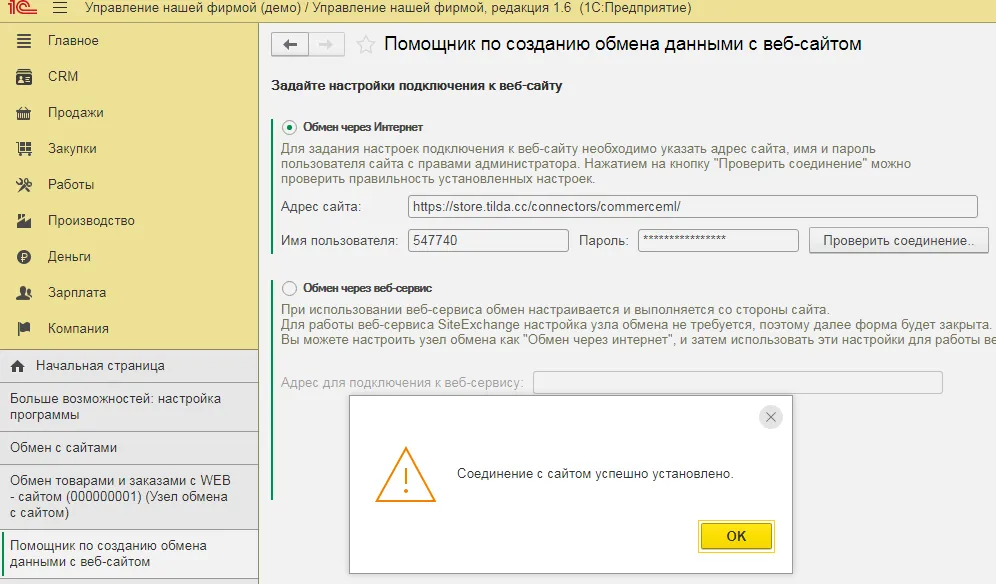Click the Деньги ruble icon

coord(24,257)
